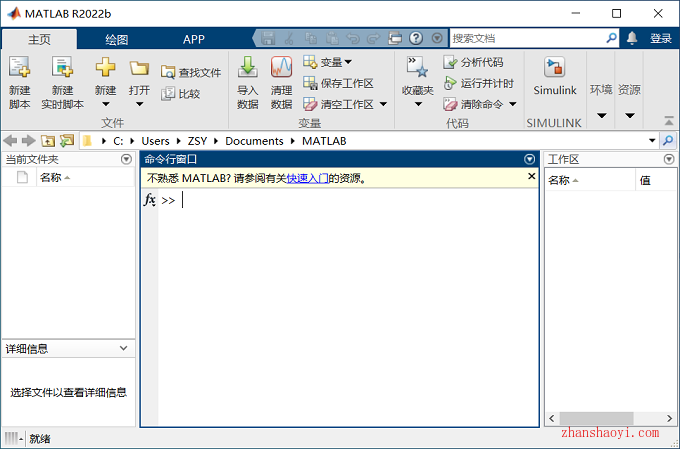
Task: Collapse the 详细信息 panel chevron
Action: 124,348
